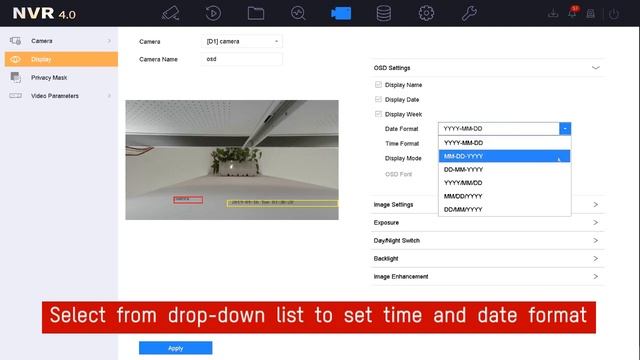Click the Date Format field showing YYYY-MM-DD

pyautogui.click(x=499, y=129)
